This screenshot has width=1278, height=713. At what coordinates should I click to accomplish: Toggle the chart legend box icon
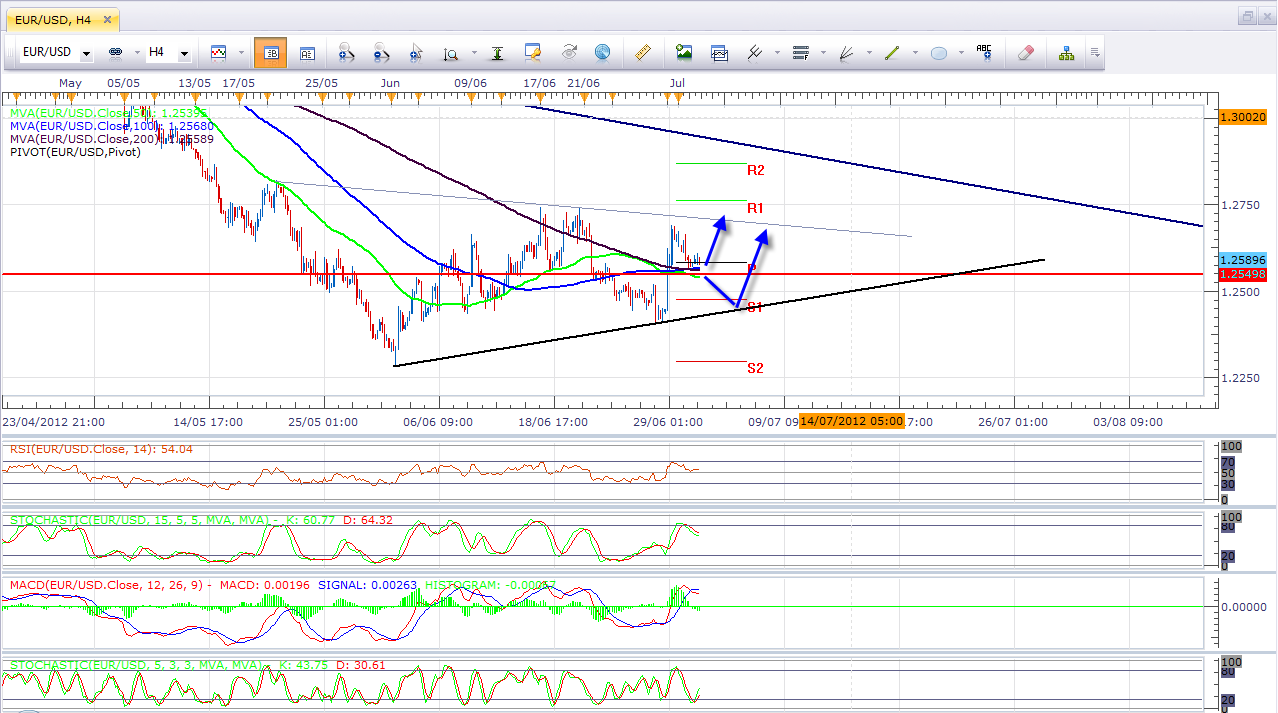click(x=307, y=52)
